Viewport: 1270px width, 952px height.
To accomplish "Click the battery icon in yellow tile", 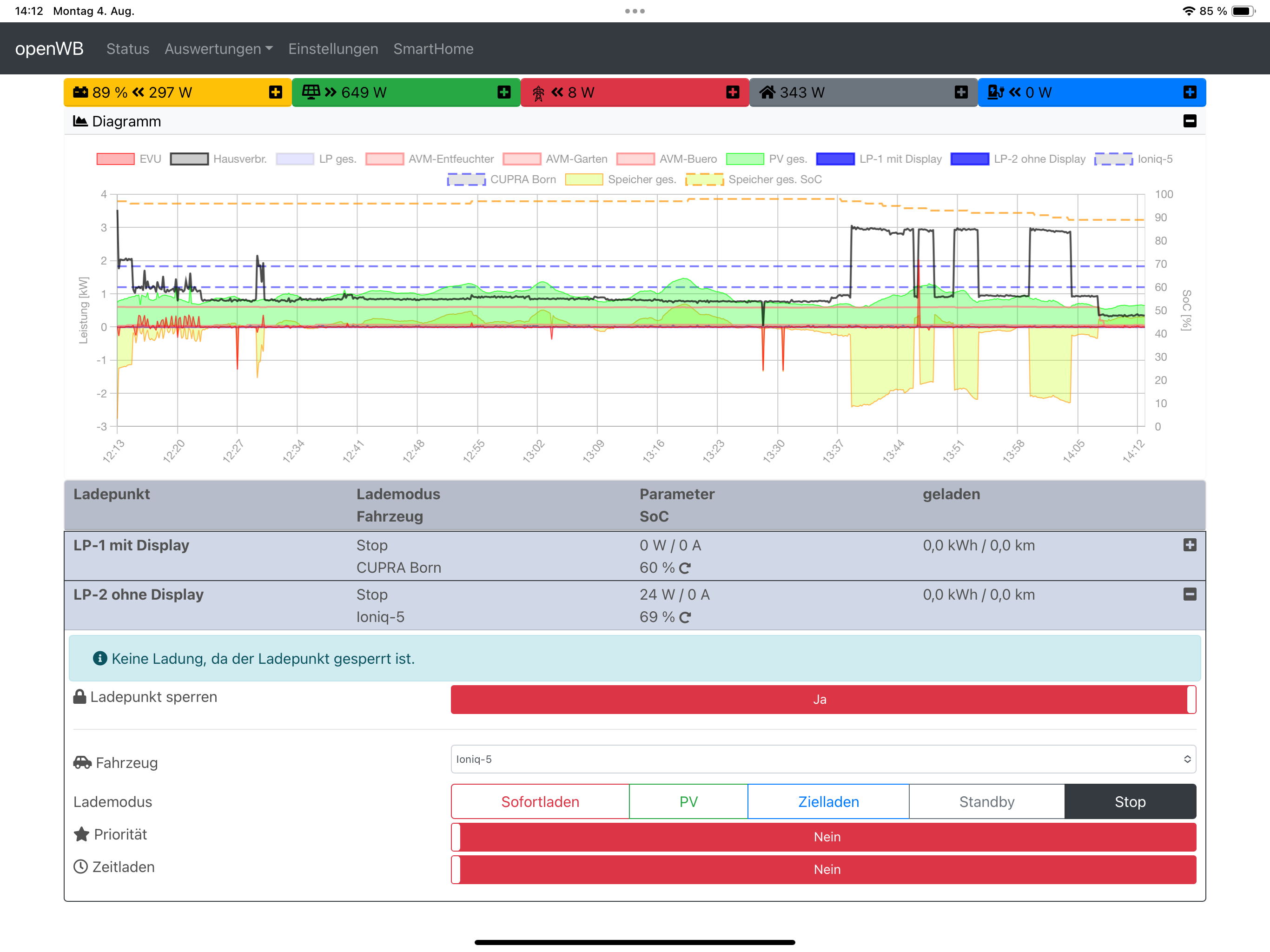I will (80, 93).
